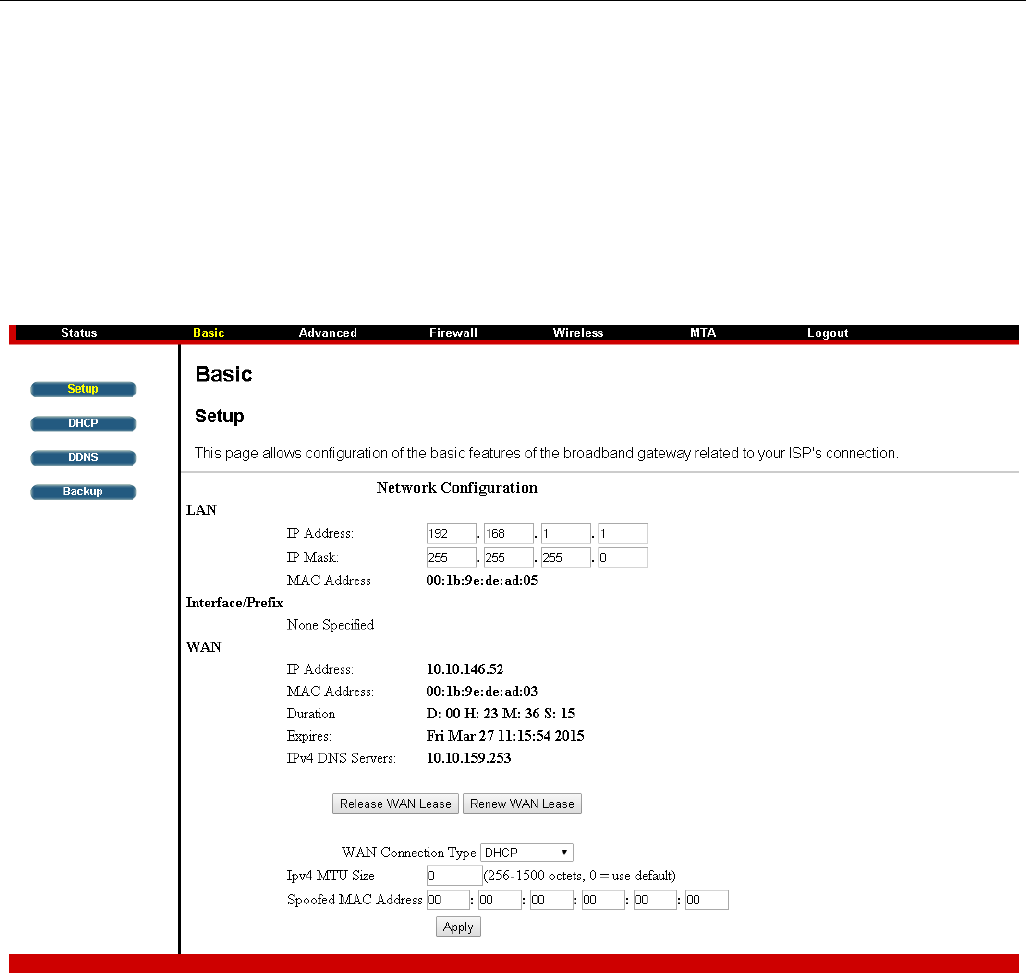Viewport: 1026px width, 977px height.
Task: Open the DHCP sidebar page
Action: click(x=83, y=423)
